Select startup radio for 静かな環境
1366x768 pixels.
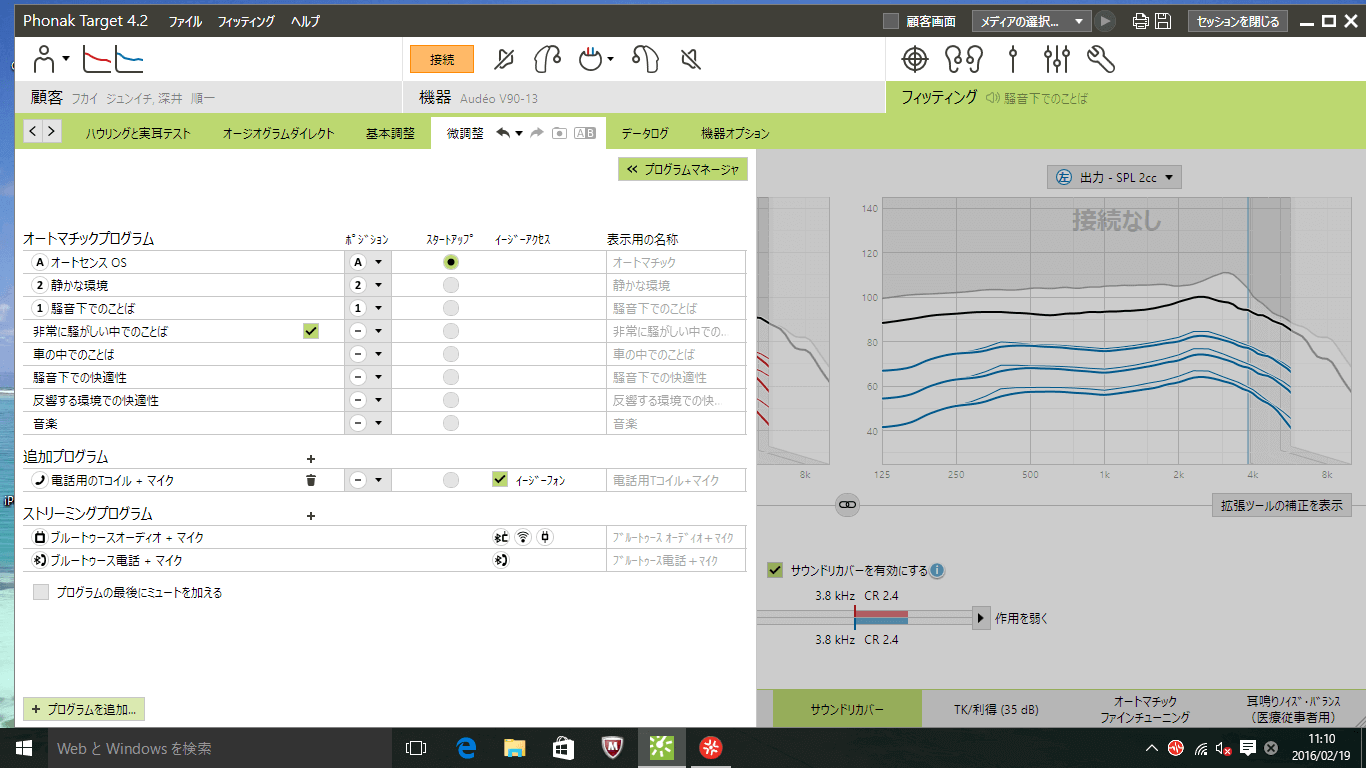pyautogui.click(x=451, y=285)
